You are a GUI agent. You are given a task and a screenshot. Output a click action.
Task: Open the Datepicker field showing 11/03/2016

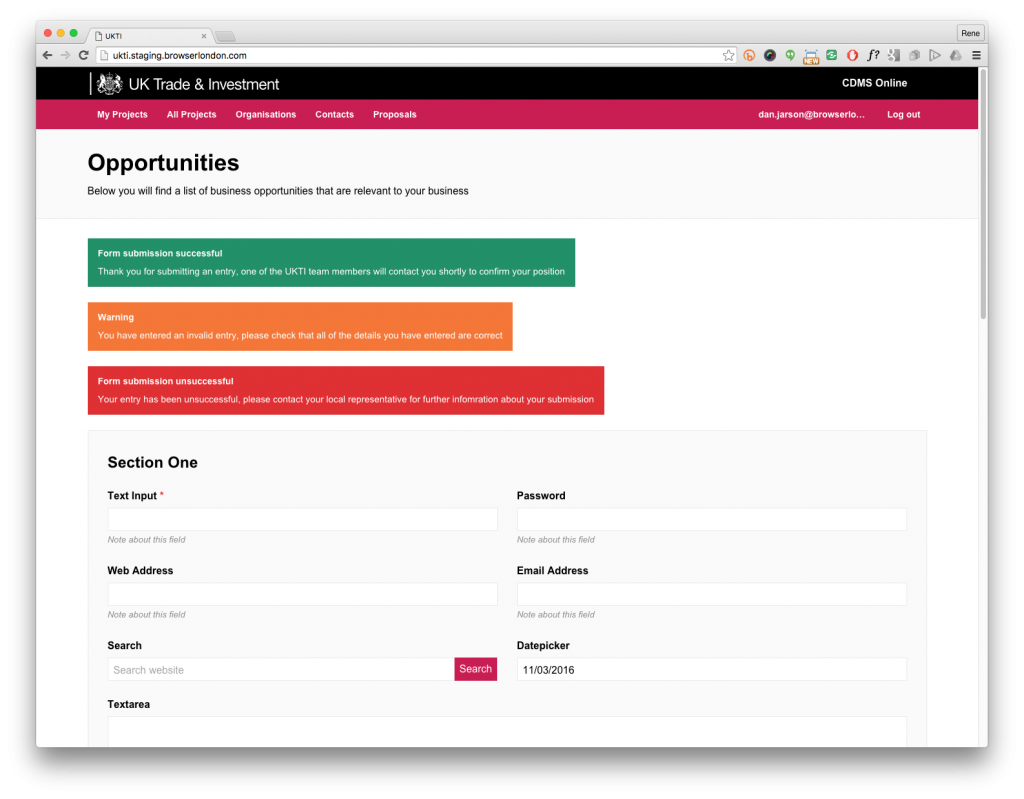coord(711,669)
